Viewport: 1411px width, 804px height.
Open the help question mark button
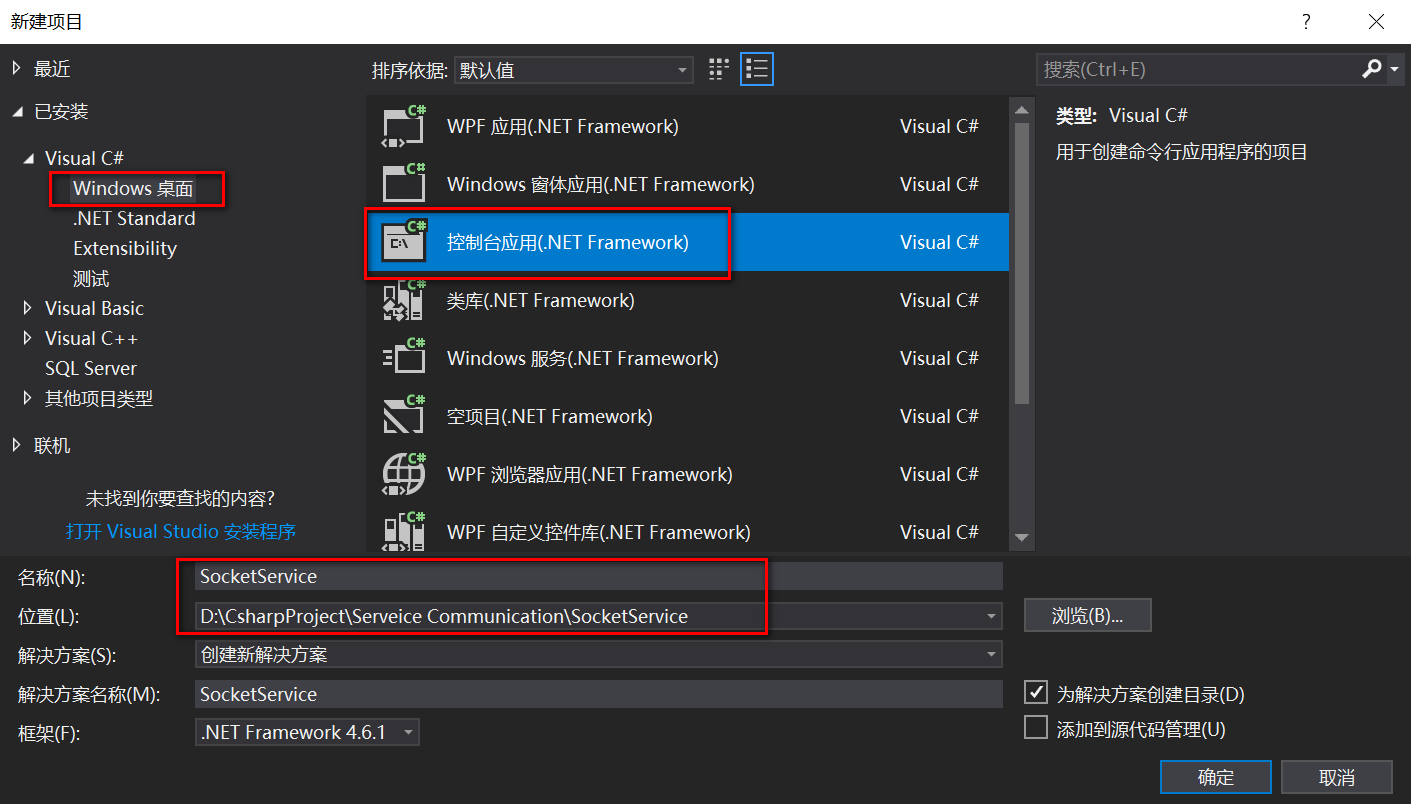point(1306,21)
